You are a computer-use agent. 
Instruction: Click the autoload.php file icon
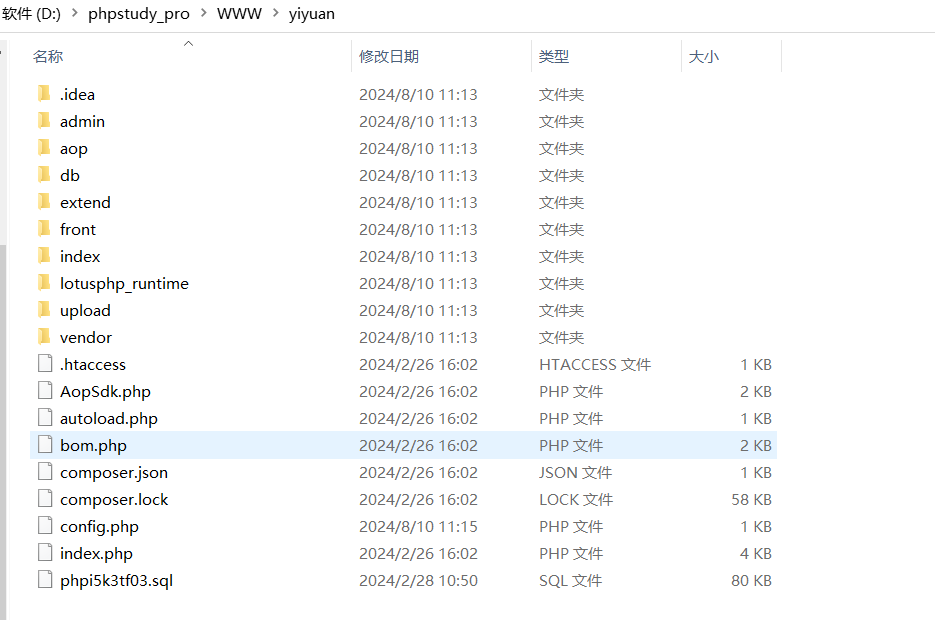click(45, 417)
